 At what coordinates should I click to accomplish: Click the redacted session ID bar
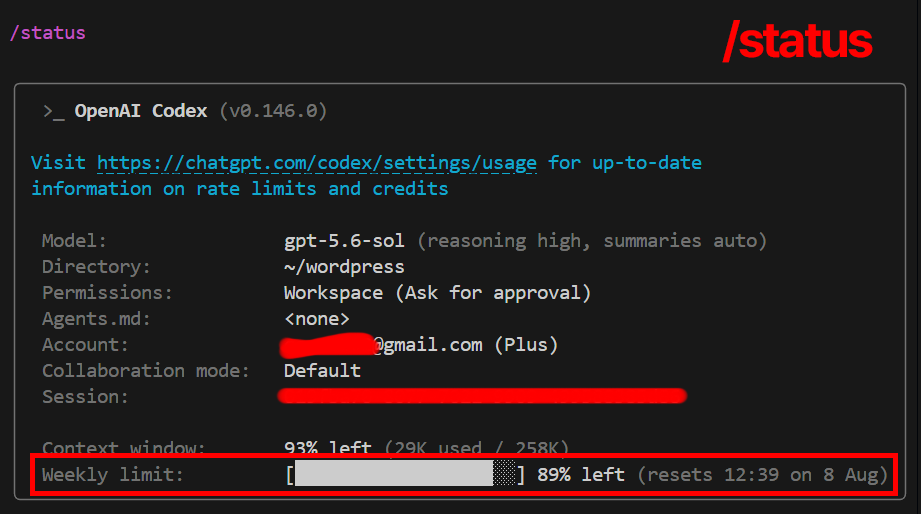(x=482, y=396)
